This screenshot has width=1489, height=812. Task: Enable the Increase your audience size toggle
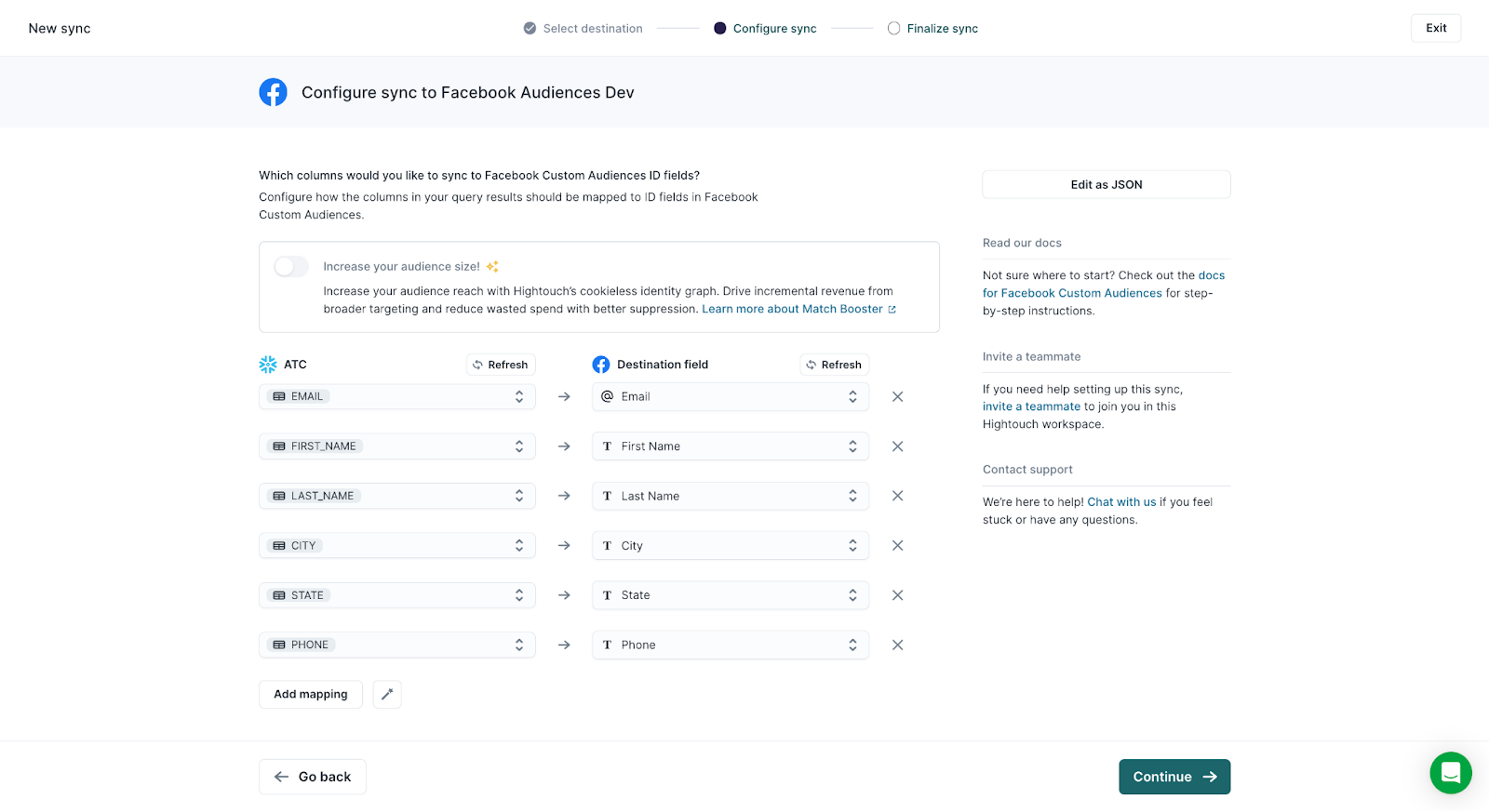tap(291, 267)
